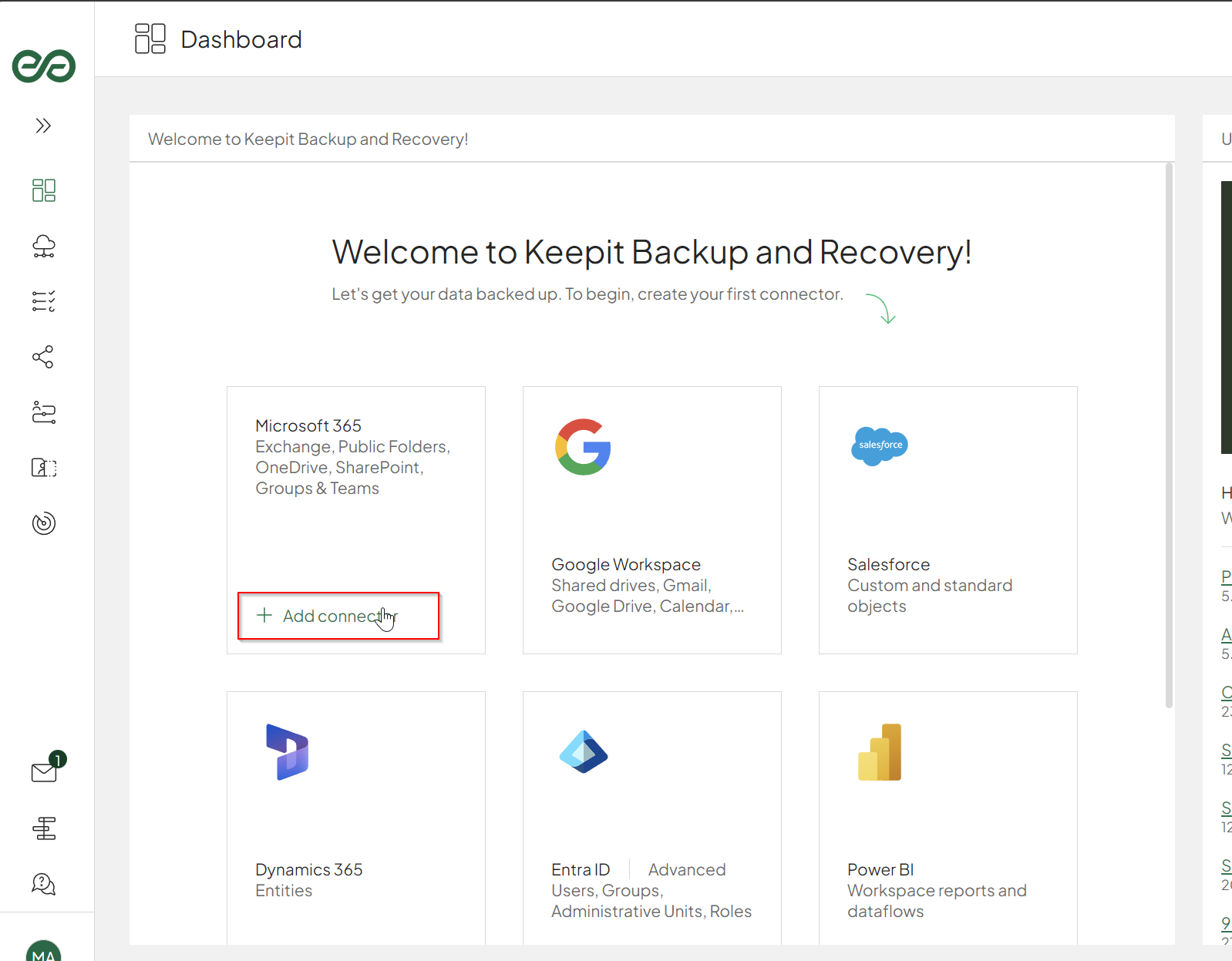
Task: Click Add connector for Microsoft 365
Action: point(338,616)
